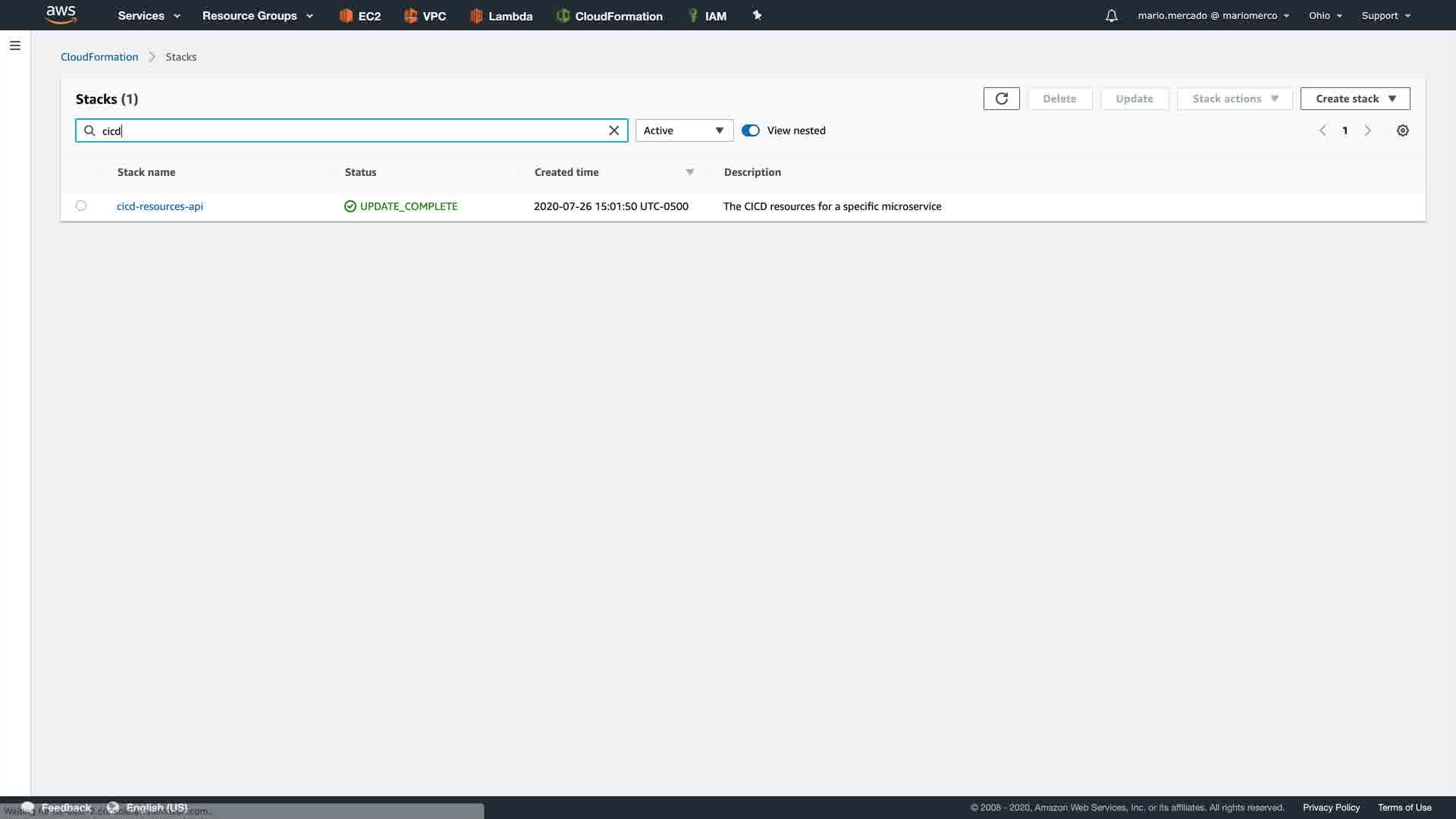Image resolution: width=1456 pixels, height=819 pixels.
Task: Toggle the View nested switch
Action: point(750,130)
